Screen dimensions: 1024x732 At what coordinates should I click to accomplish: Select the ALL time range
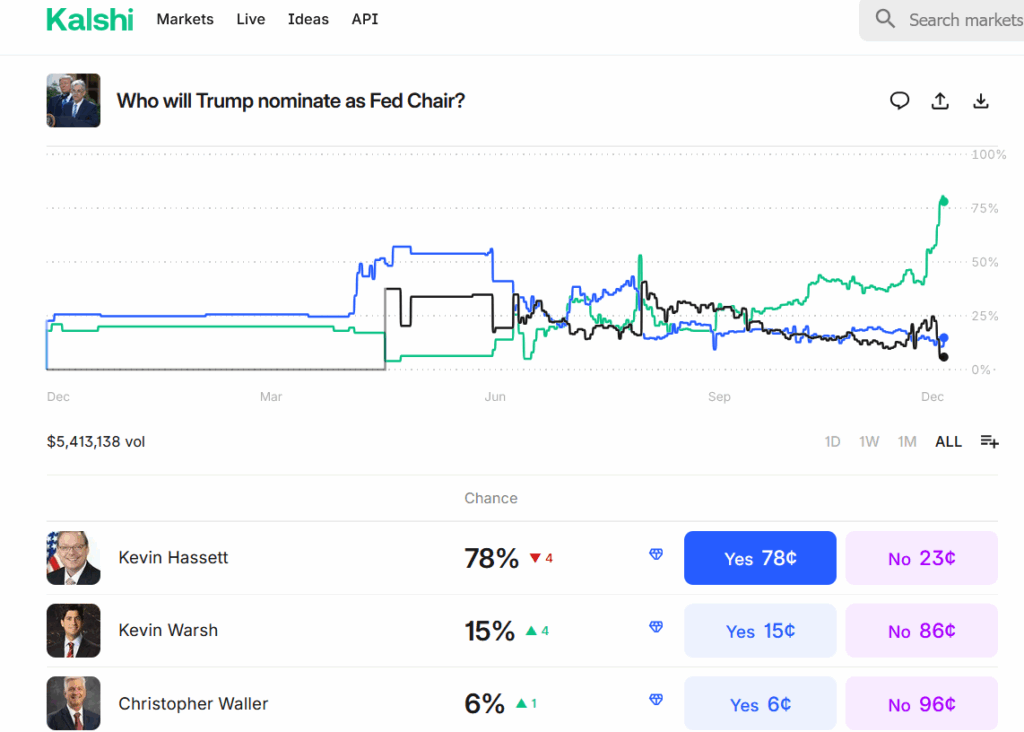pyautogui.click(x=948, y=441)
